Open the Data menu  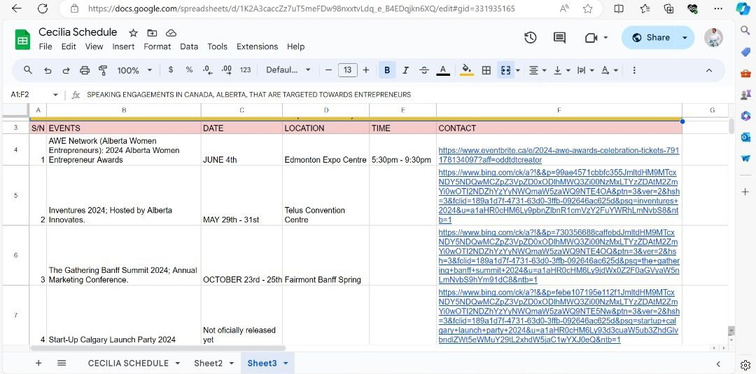(x=189, y=47)
